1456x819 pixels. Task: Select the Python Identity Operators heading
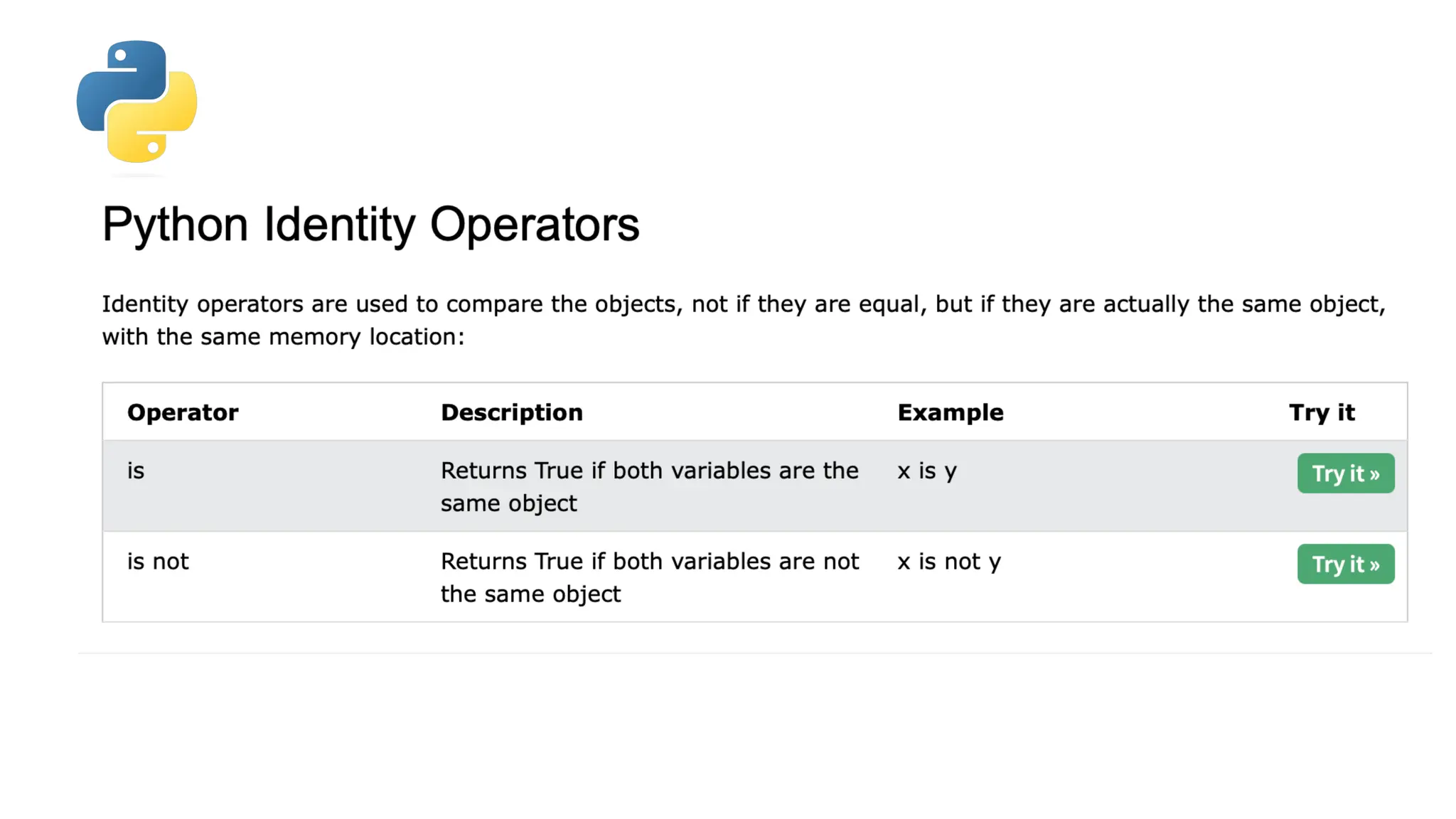coord(370,225)
